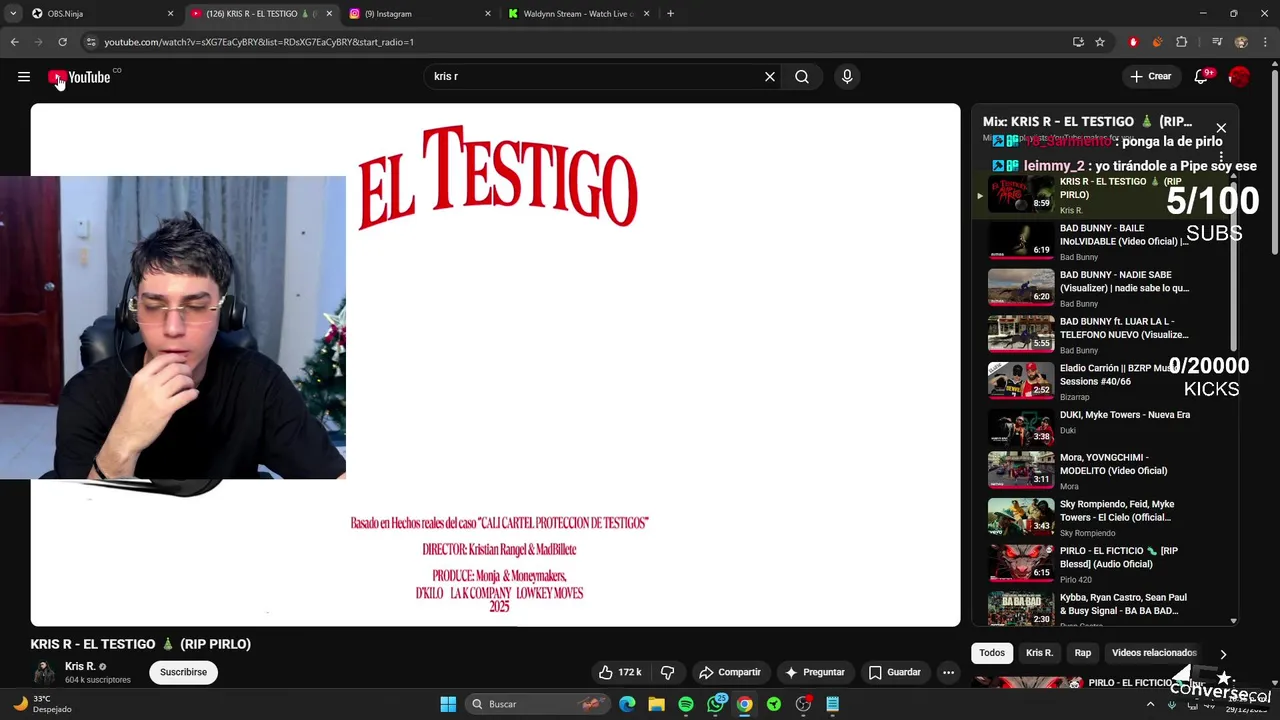Open Notepad from taskbar
The image size is (1280, 720).
[832, 704]
